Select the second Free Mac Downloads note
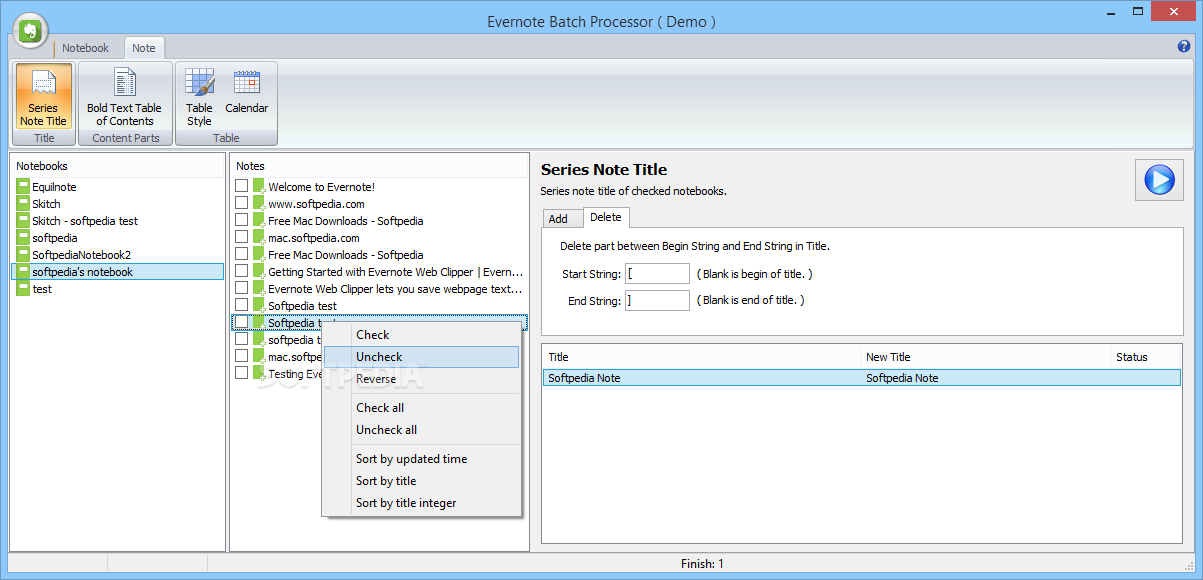Screen dimensions: 1203x580 [345, 255]
